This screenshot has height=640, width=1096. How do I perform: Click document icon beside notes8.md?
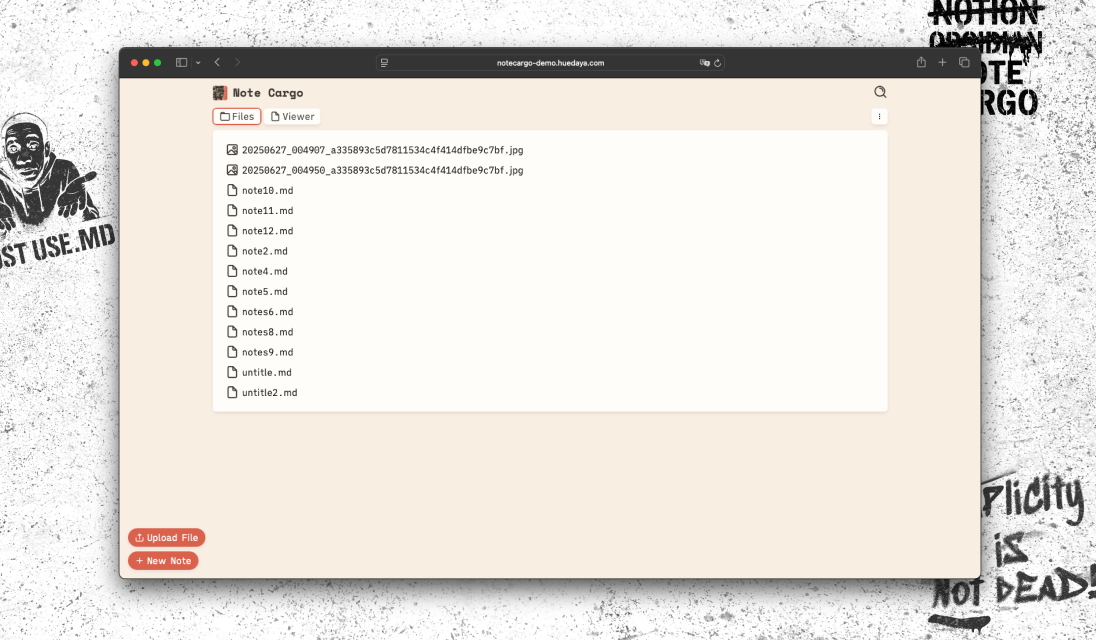point(232,332)
